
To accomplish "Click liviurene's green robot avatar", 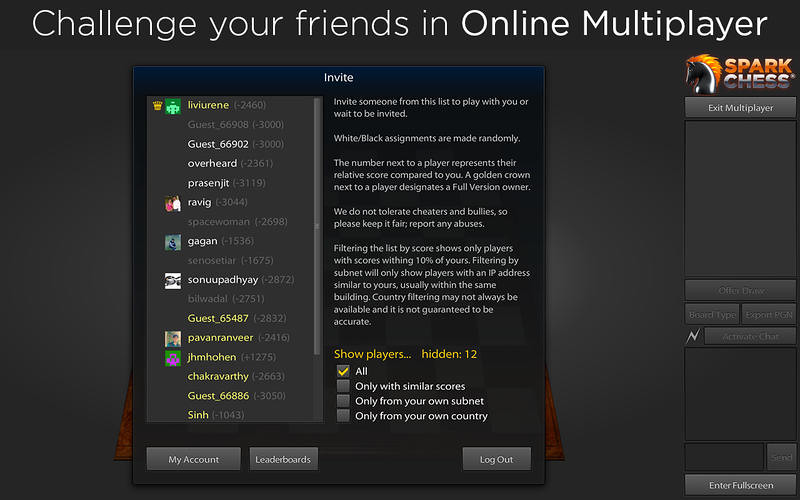I will pyautogui.click(x=173, y=105).
